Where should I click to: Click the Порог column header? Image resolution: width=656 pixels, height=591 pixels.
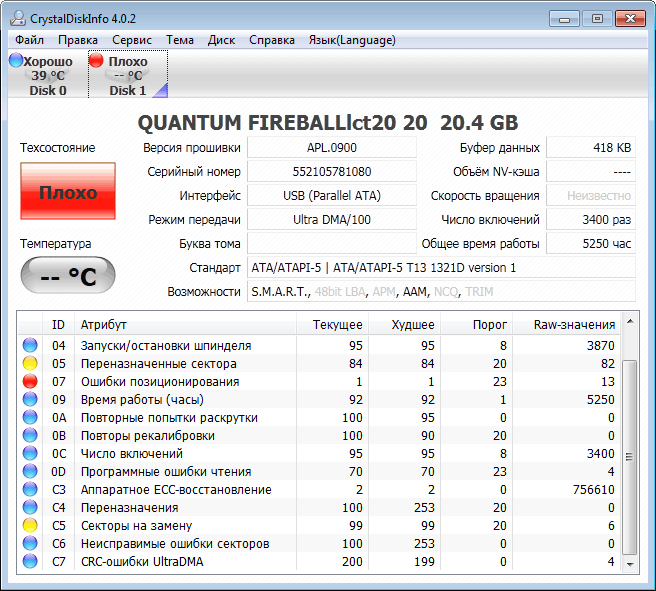pyautogui.click(x=477, y=324)
